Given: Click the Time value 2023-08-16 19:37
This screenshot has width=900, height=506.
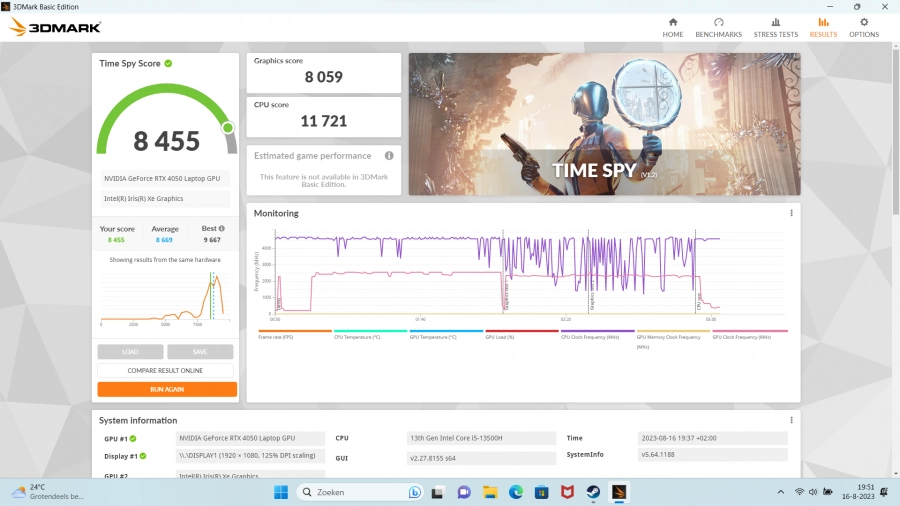Looking at the screenshot, I should click(712, 438).
